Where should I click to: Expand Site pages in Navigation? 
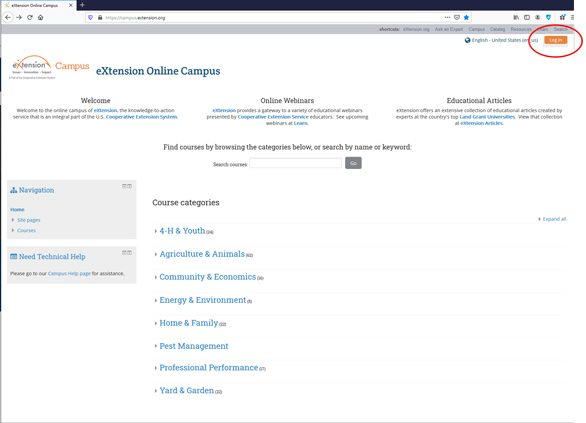pos(28,220)
